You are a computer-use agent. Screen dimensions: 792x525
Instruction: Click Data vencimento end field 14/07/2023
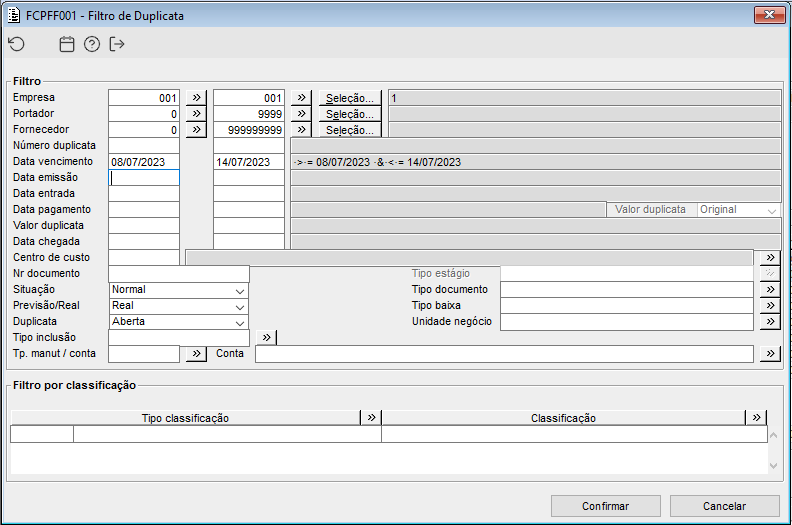point(249,162)
